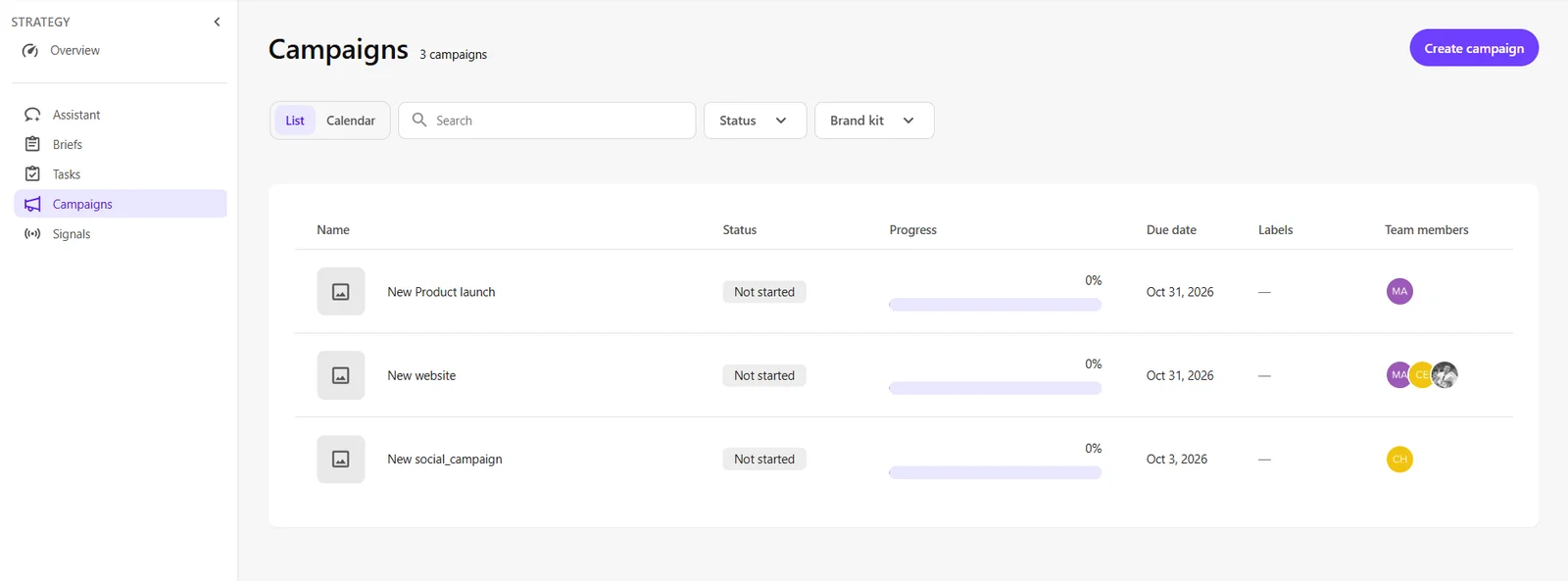Click the Team members column header

1427,230
